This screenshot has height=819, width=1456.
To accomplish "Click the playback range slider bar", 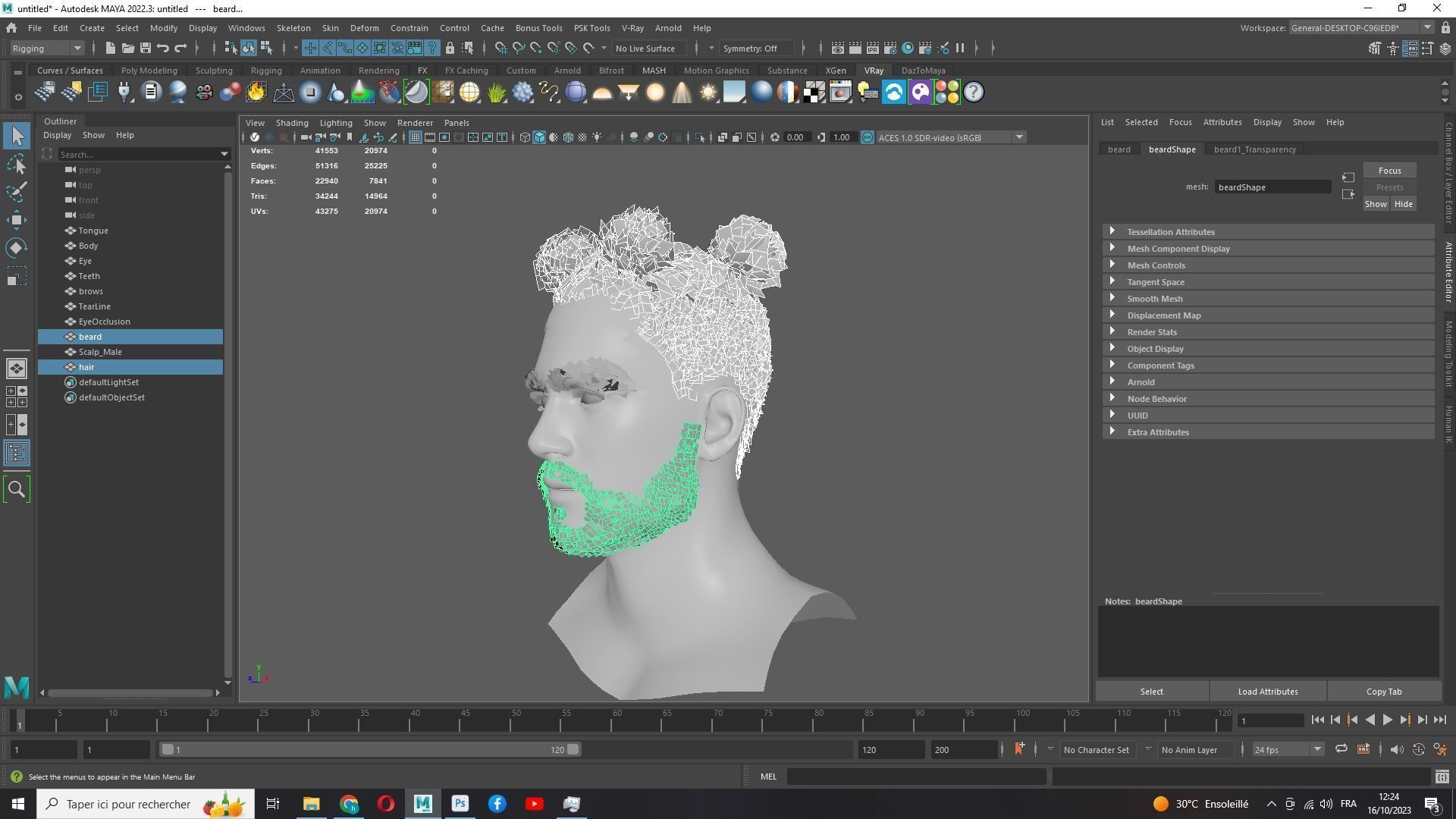I will [x=370, y=750].
